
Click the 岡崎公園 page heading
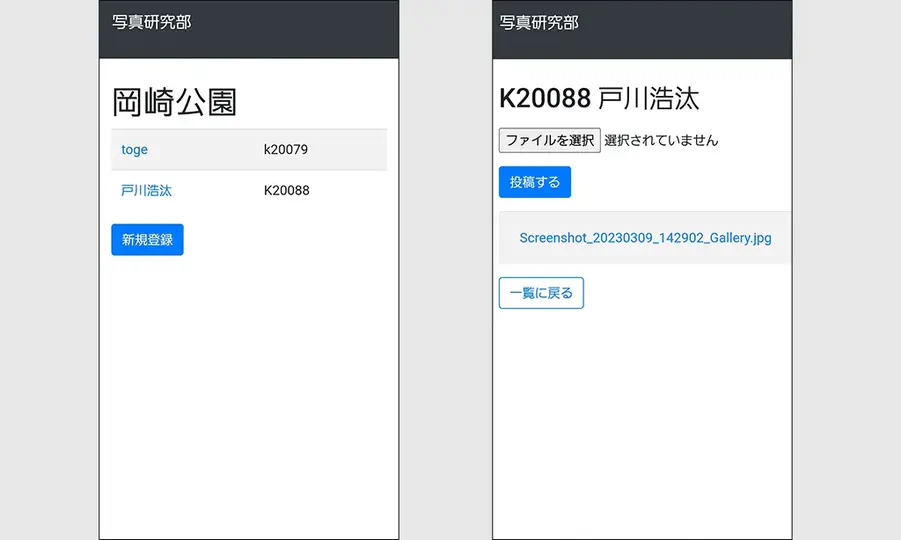(x=174, y=102)
